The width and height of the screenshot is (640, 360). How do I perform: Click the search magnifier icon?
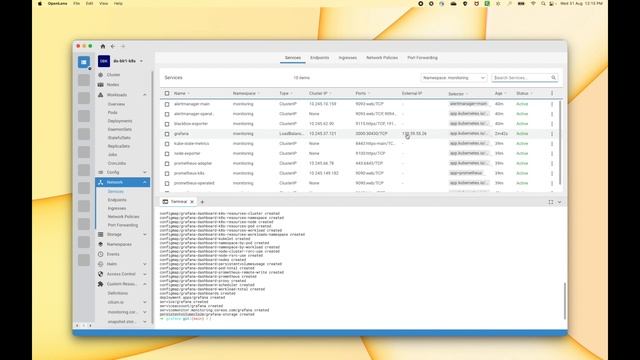coord(553,78)
